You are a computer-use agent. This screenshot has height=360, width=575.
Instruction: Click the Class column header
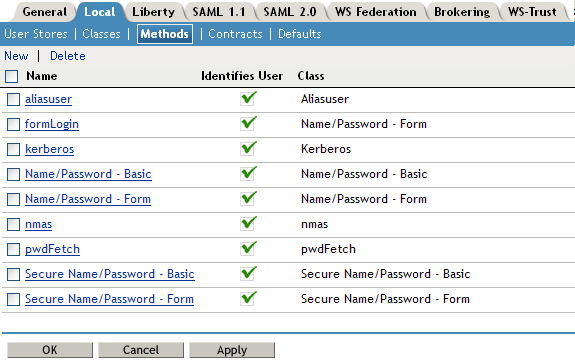[311, 76]
